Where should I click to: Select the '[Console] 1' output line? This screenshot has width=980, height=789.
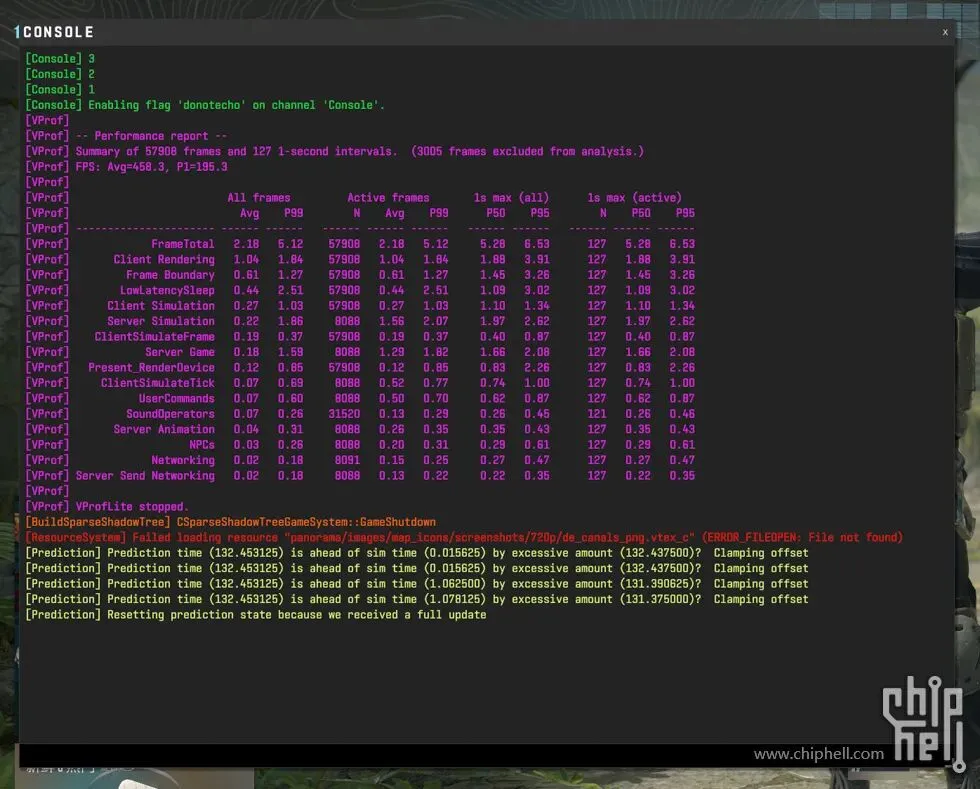[60, 89]
